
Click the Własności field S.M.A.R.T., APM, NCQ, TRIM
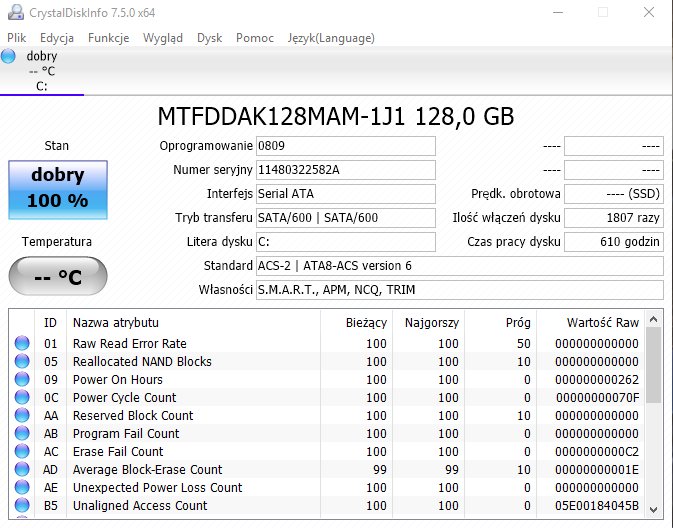click(x=460, y=290)
